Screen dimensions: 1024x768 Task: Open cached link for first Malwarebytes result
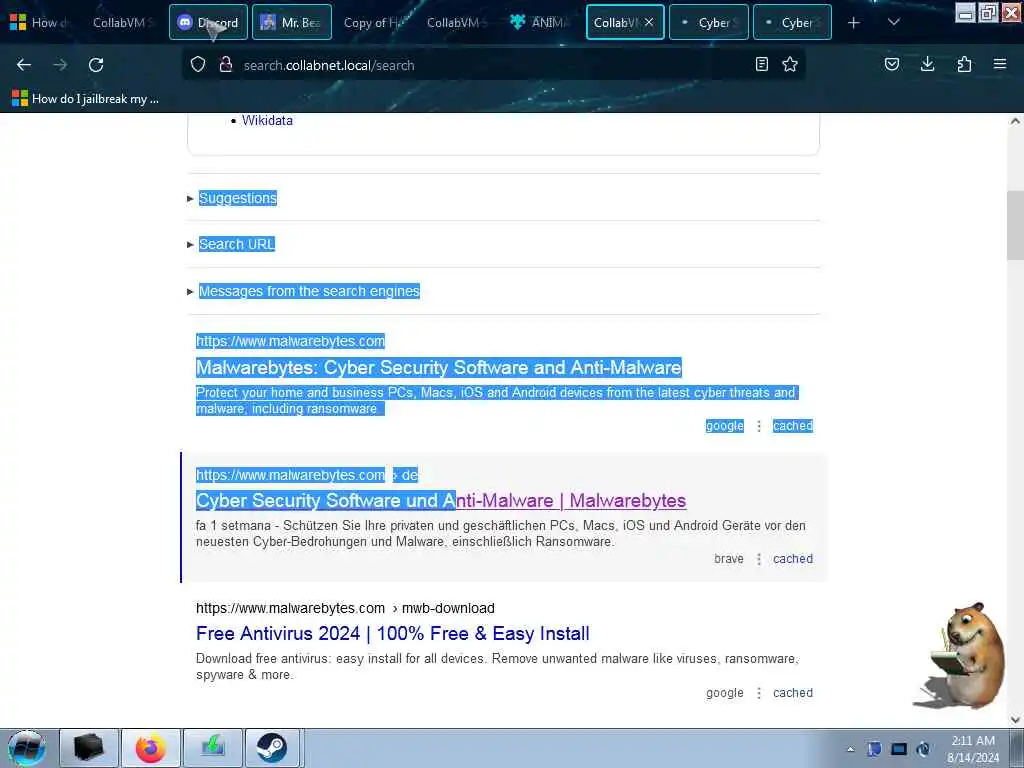(x=793, y=426)
